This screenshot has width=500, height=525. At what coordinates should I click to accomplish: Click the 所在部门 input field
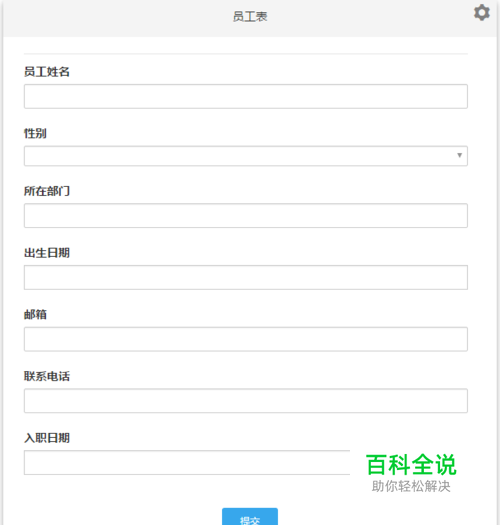[x=246, y=216]
